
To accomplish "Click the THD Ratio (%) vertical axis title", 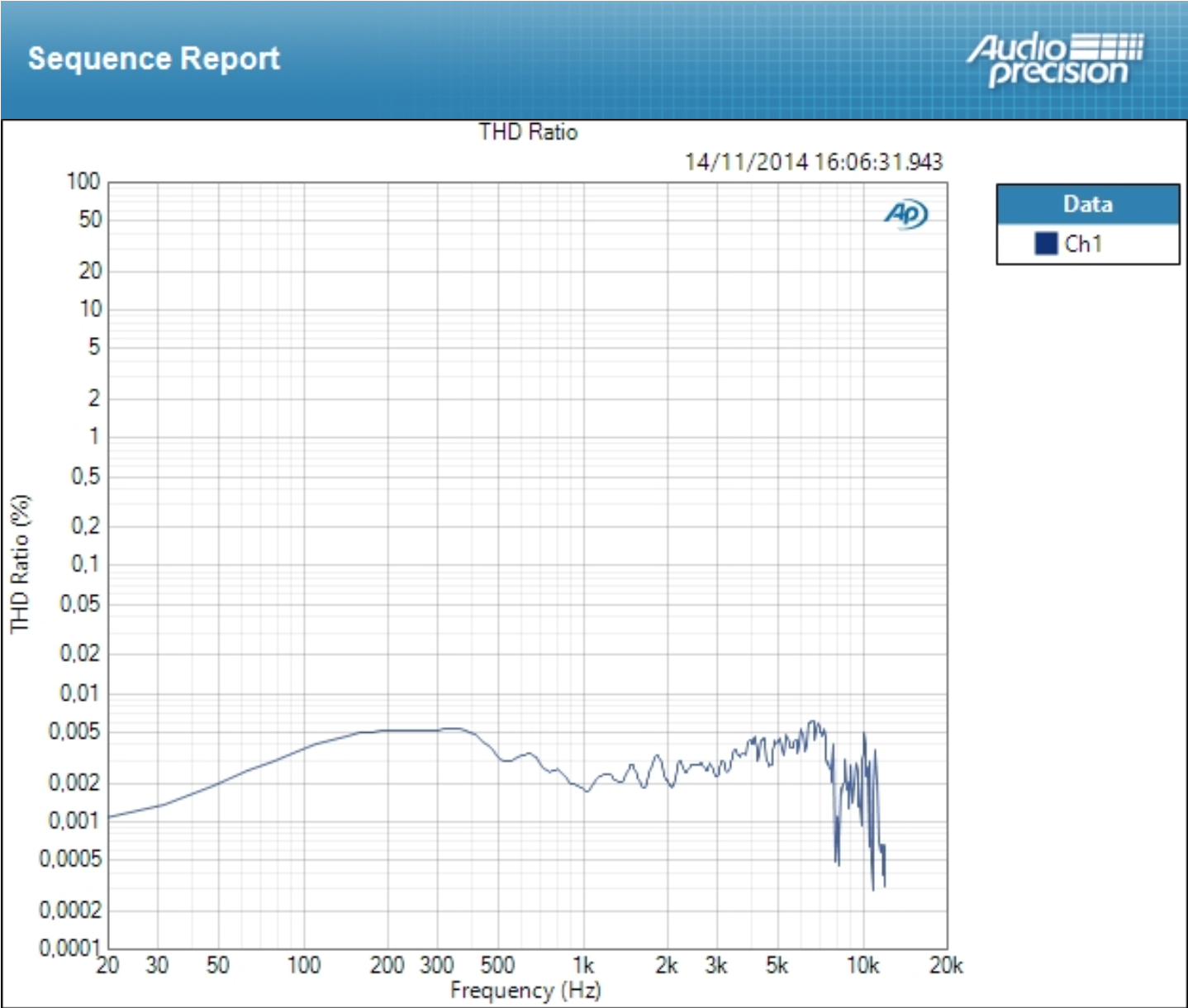I will coord(20,564).
